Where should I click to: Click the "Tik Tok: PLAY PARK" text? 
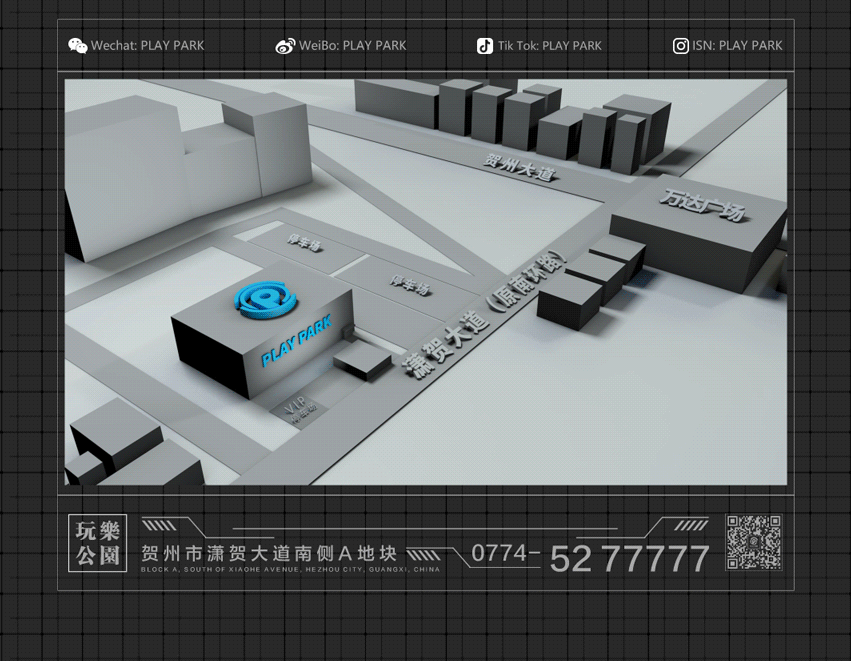[x=550, y=46]
